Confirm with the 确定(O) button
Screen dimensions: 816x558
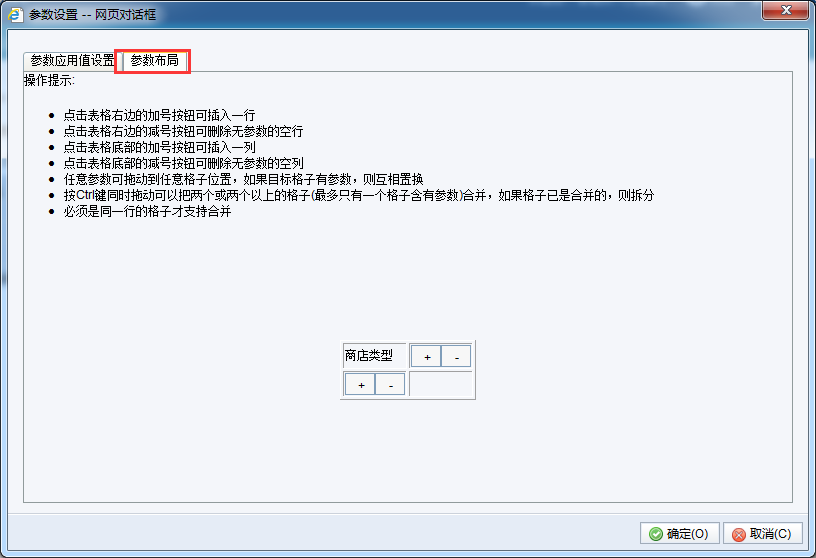[680, 534]
